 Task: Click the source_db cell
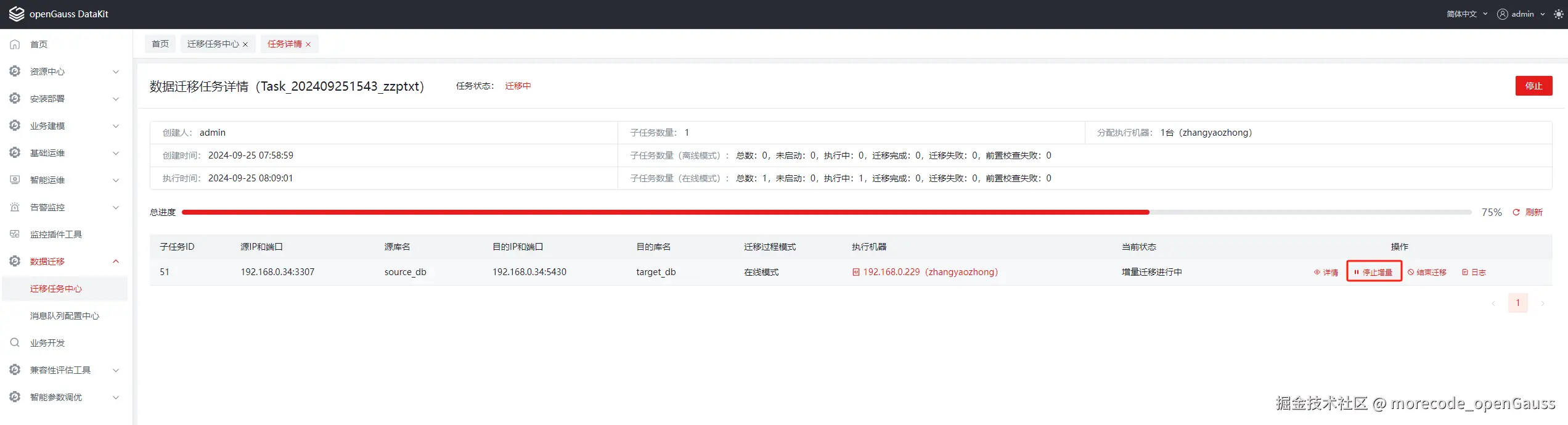click(x=405, y=272)
